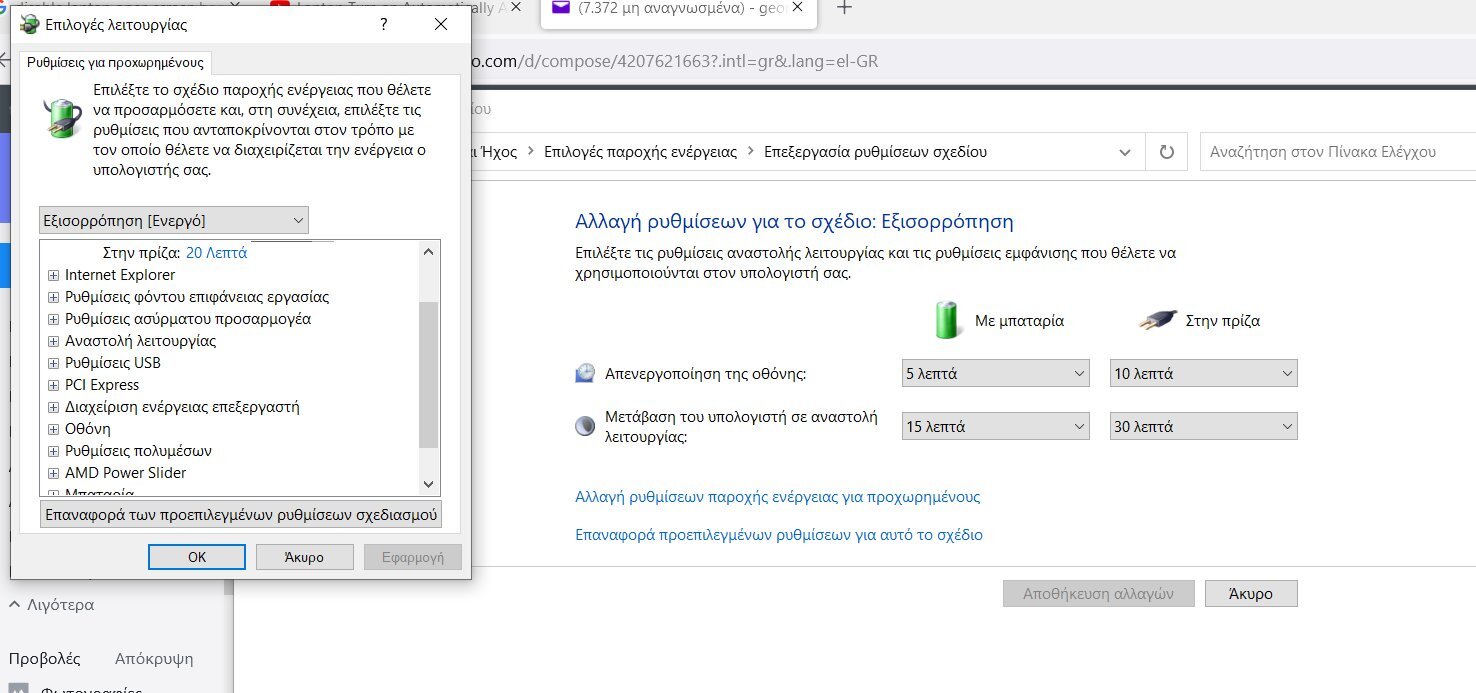Click the power options dialog title icon
Screen dimensions: 1476x693
tap(30, 25)
